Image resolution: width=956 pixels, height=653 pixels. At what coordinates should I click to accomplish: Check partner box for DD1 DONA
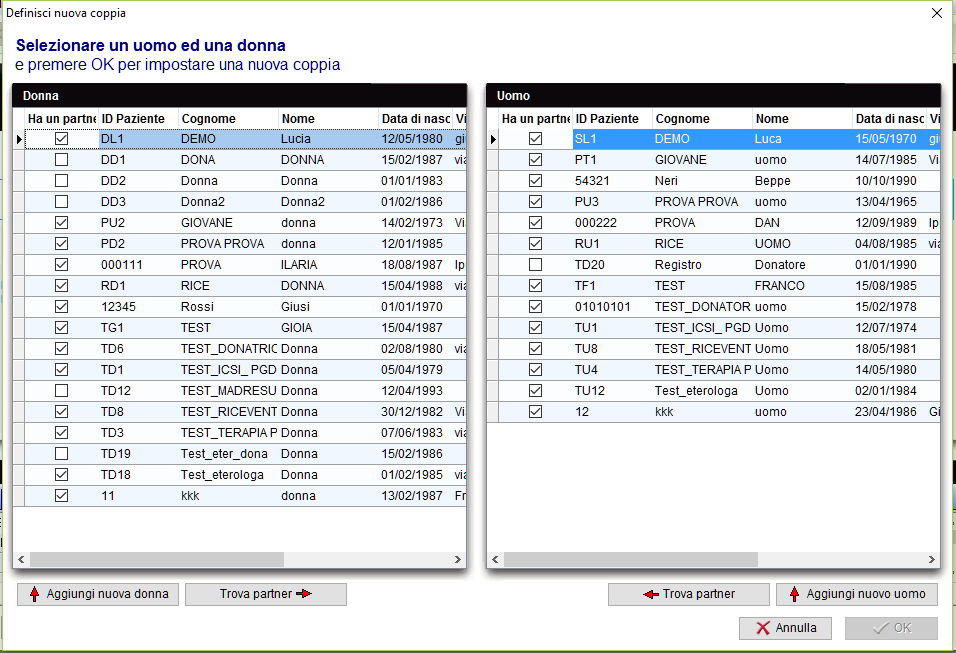(61, 160)
